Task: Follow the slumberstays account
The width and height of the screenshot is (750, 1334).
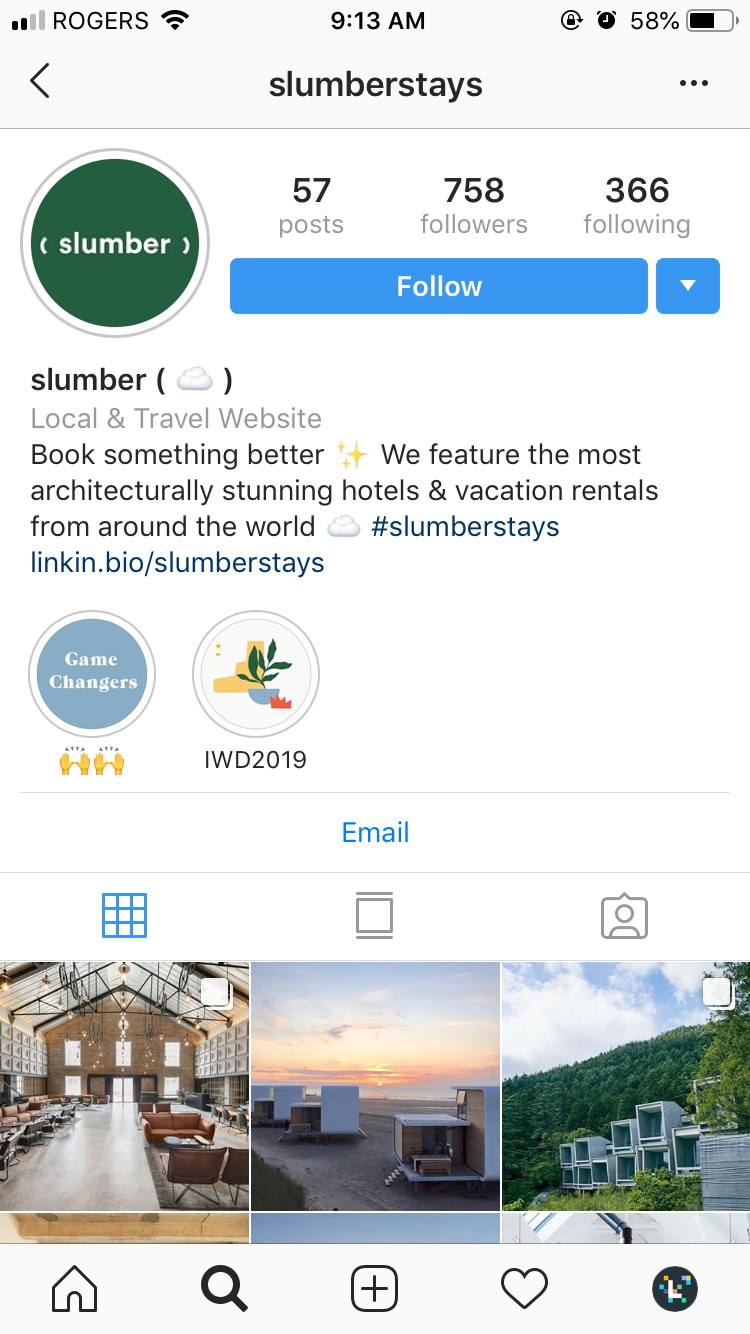Action: click(439, 286)
